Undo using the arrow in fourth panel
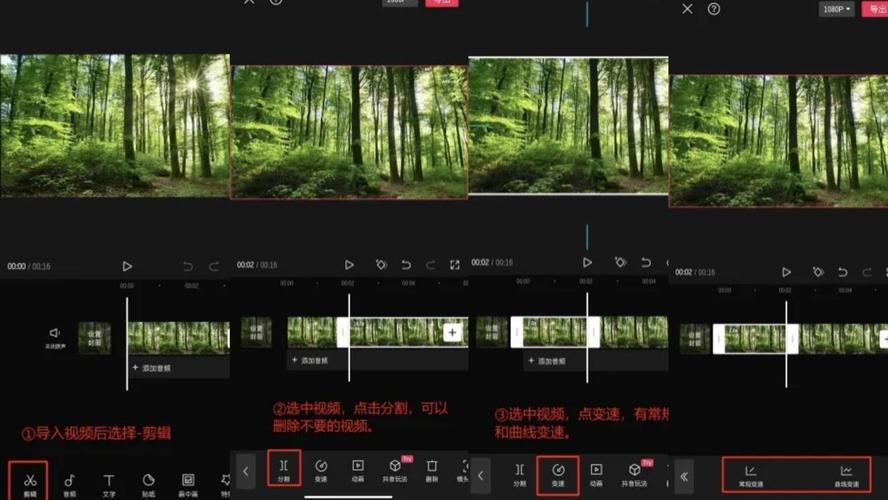The height and width of the screenshot is (500, 888). click(843, 272)
